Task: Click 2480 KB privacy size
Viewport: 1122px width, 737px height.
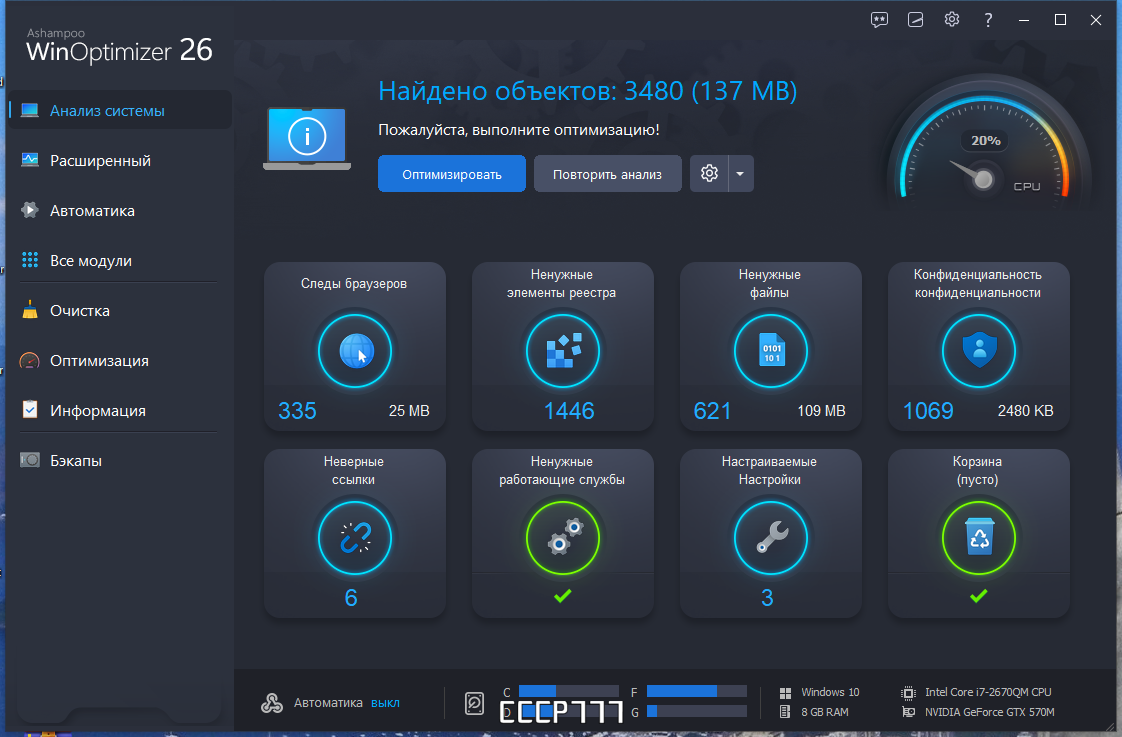Action: (x=1025, y=411)
